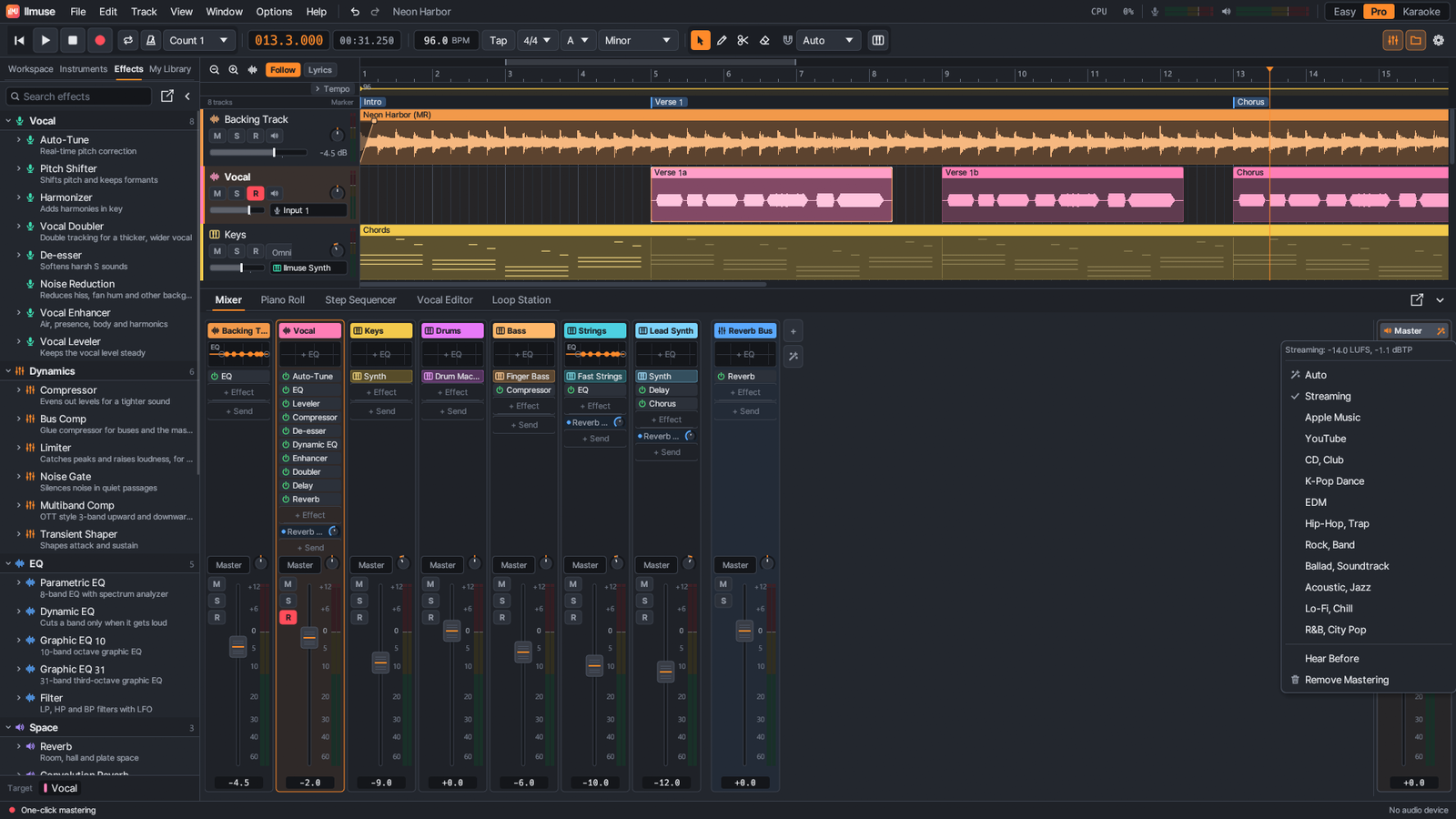Screen dimensions: 1456x819
Task: Click the waveform zoom icon beside Follow
Action: tap(253, 70)
